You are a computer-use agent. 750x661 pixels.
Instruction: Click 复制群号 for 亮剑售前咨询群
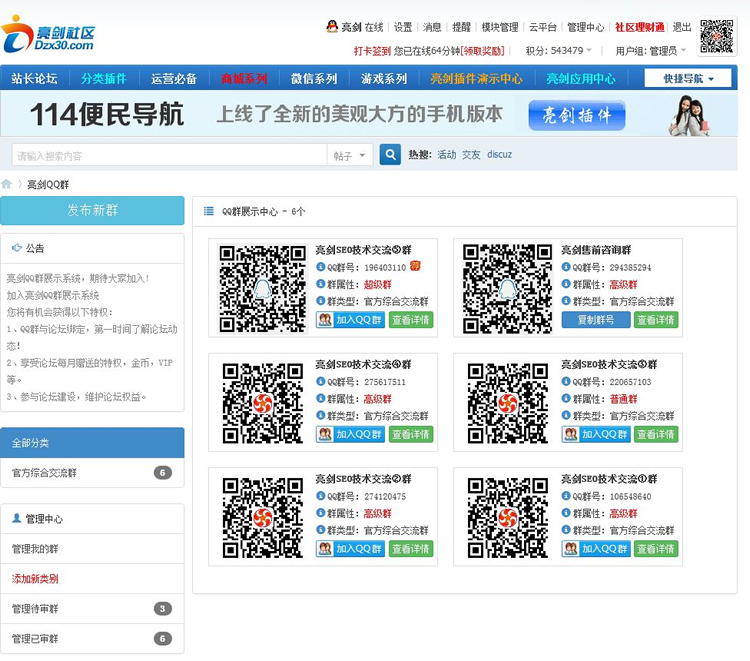click(596, 319)
